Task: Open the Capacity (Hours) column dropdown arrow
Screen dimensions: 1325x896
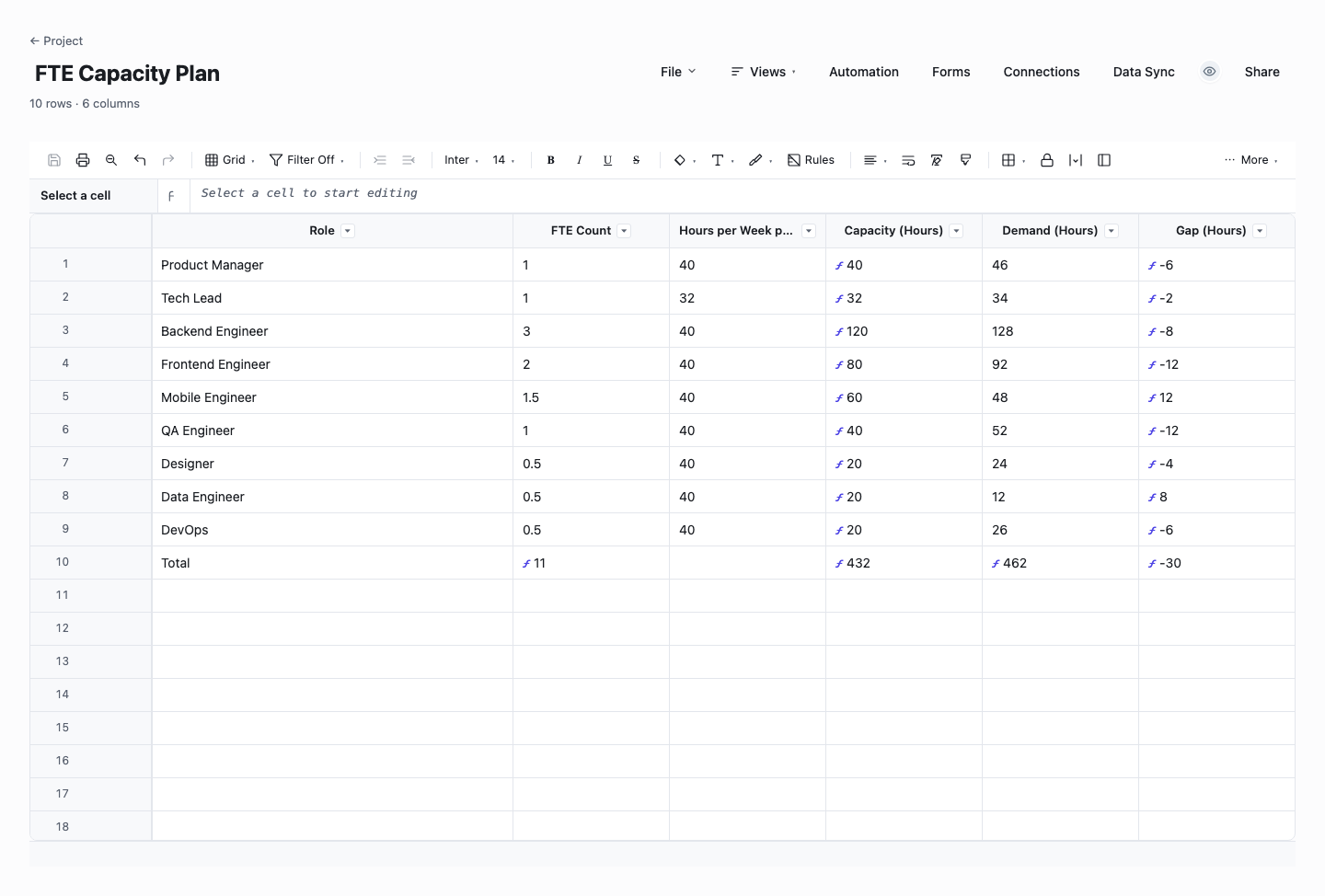Action: [956, 231]
